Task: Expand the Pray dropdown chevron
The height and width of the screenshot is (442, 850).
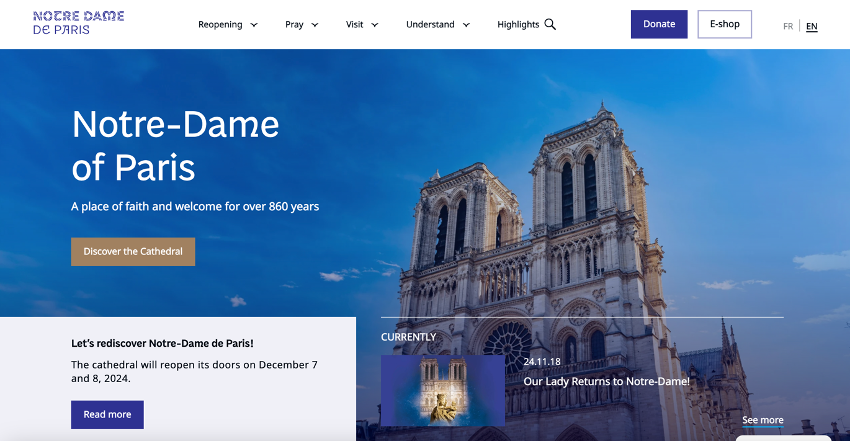Action: click(315, 25)
